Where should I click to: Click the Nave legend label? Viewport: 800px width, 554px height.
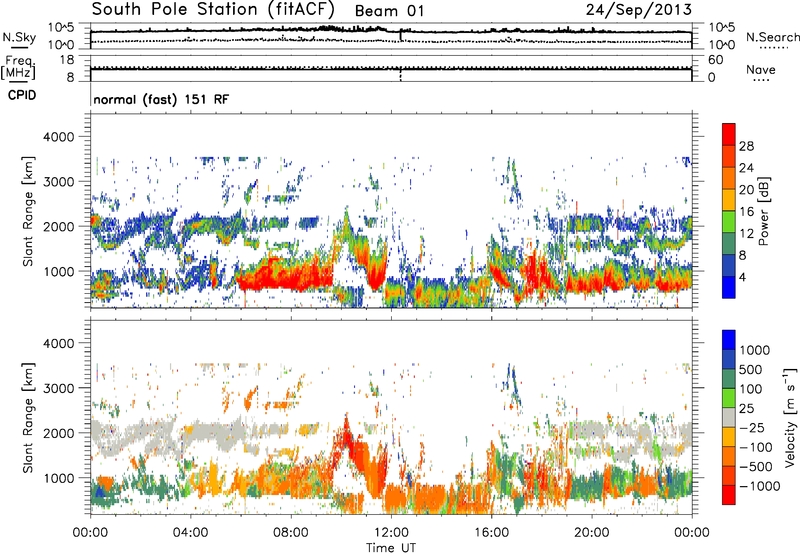click(x=761, y=69)
